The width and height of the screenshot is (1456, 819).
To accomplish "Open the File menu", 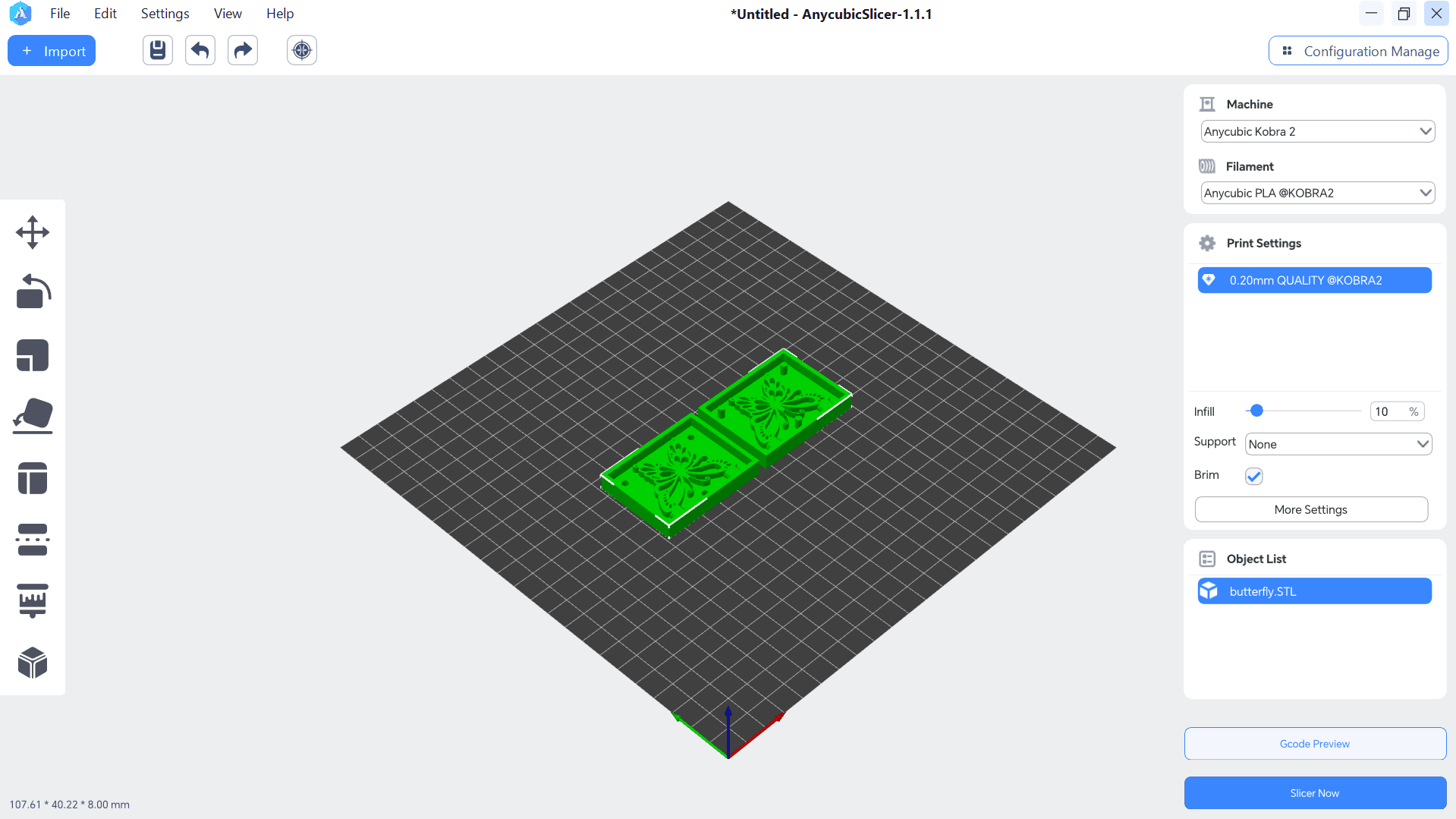I will pos(60,14).
